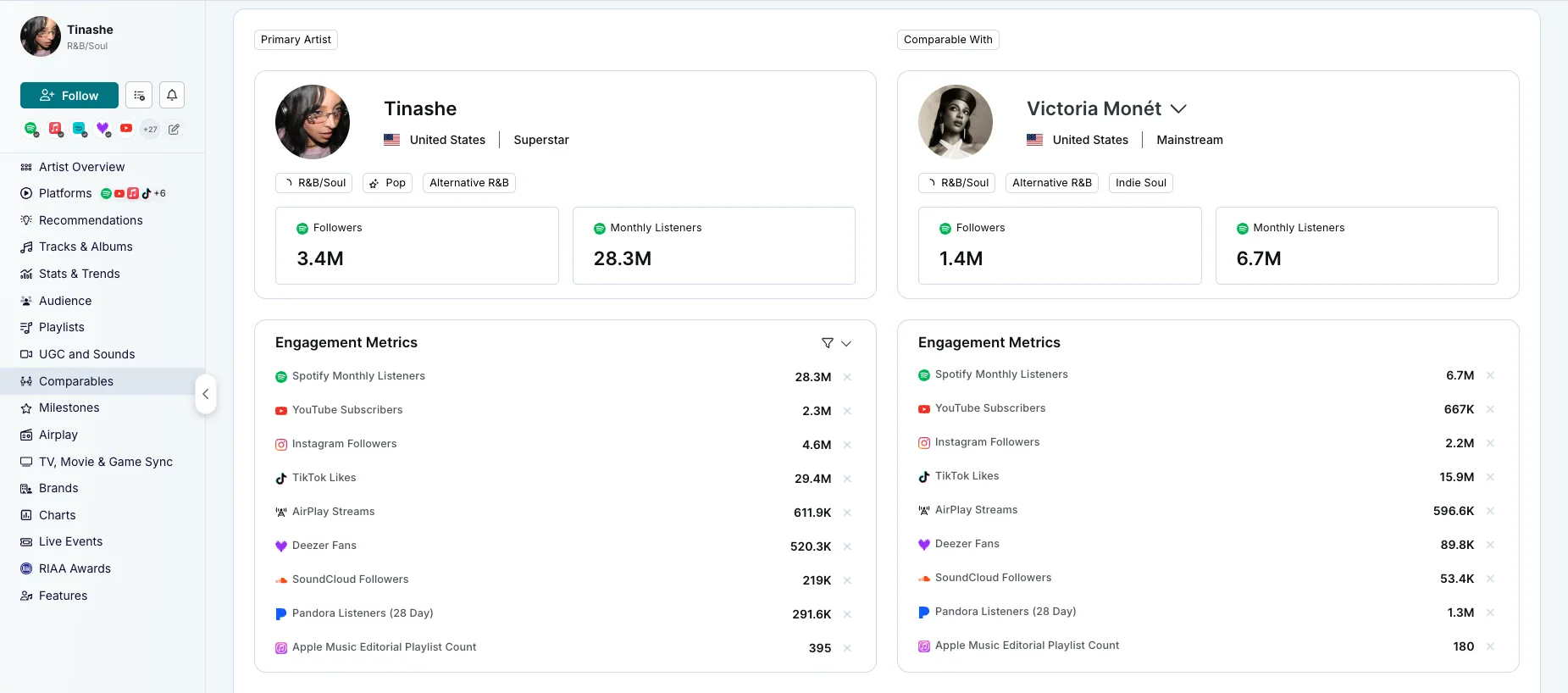Open Tinashe's Deezer heart link icon

[x=103, y=129]
